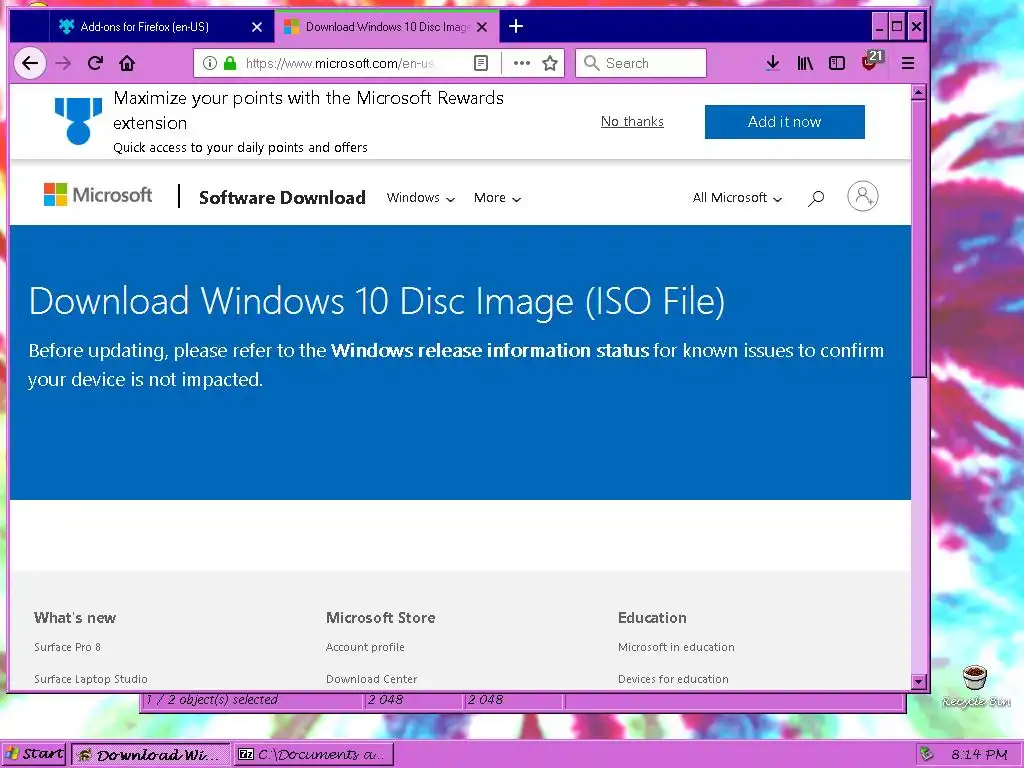Open the downloads arrow panel

coord(773,63)
